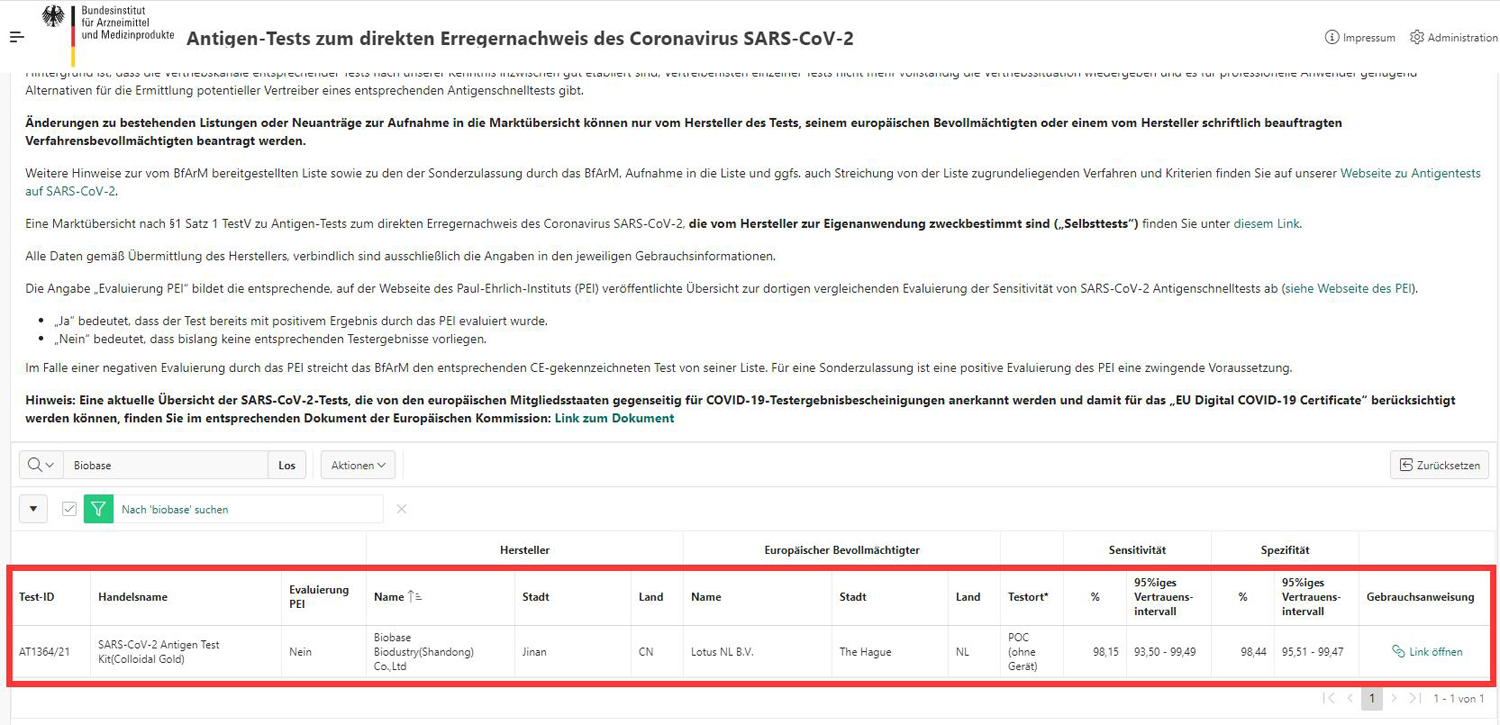This screenshot has height=725, width=1500.
Task: Collapse the filter panel with arrow toggle
Action: click(x=33, y=509)
